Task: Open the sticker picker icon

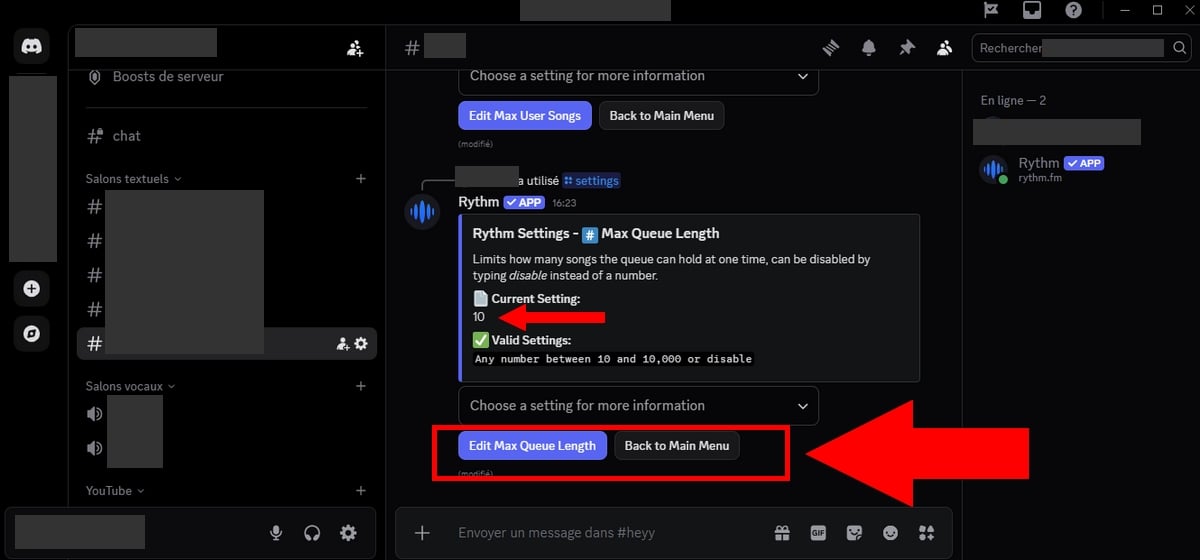Action: click(x=854, y=533)
